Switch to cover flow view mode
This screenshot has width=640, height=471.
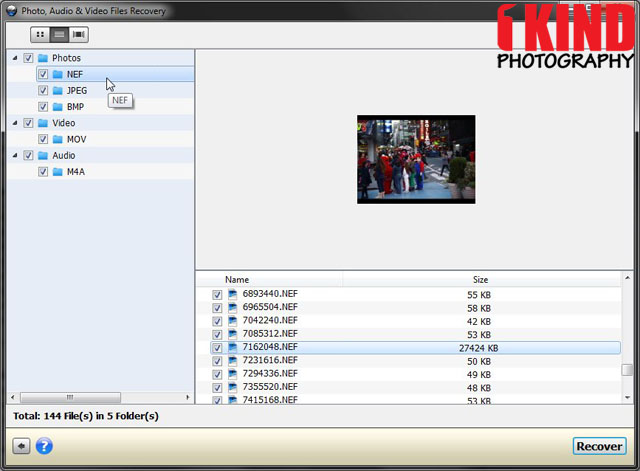[78, 35]
